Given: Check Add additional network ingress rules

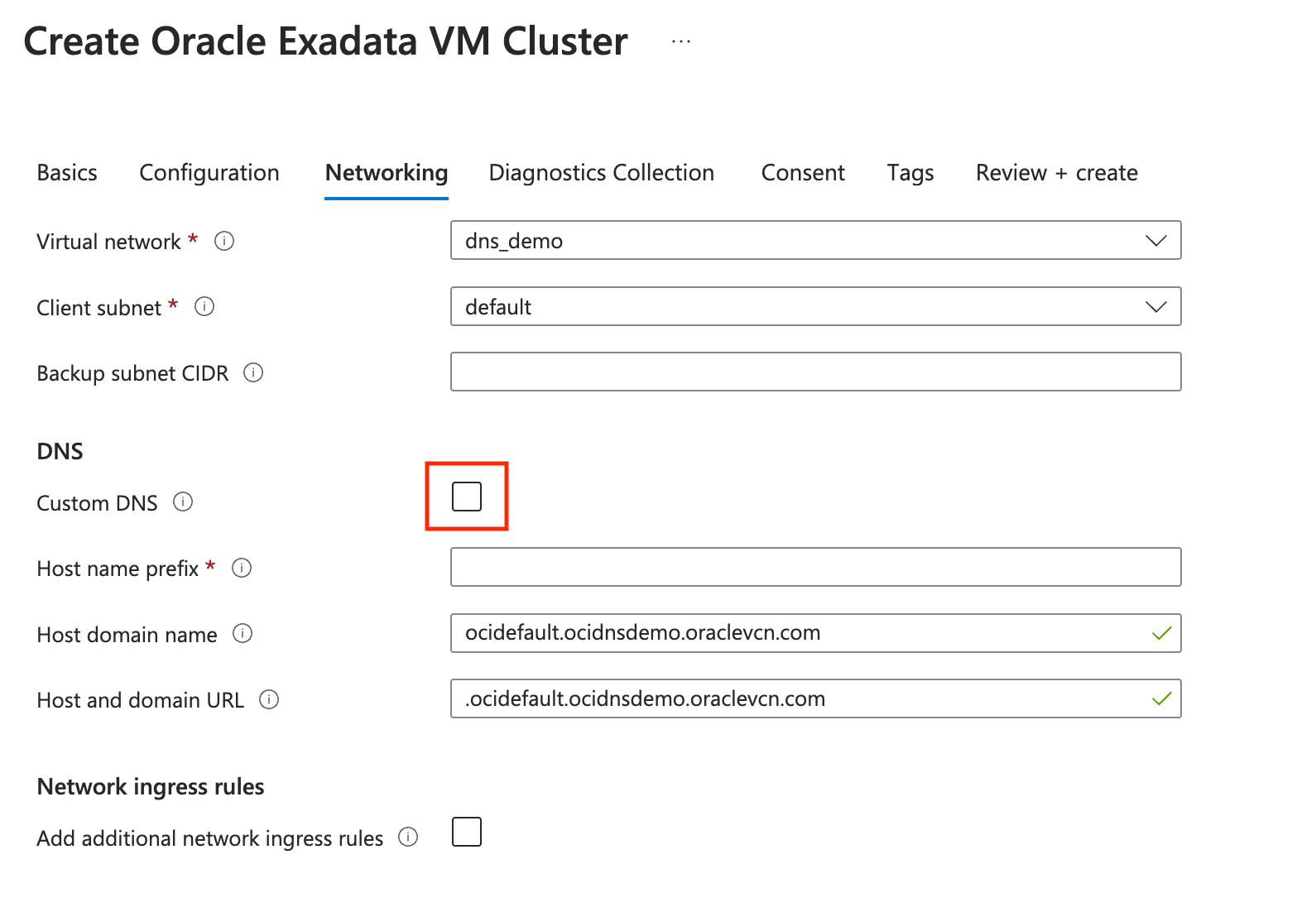Looking at the screenshot, I should tap(467, 832).
